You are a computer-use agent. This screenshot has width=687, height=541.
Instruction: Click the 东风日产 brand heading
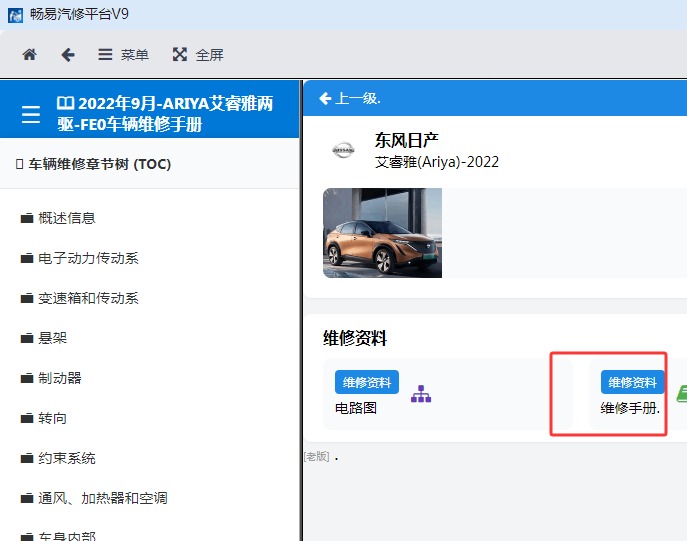coord(407,140)
